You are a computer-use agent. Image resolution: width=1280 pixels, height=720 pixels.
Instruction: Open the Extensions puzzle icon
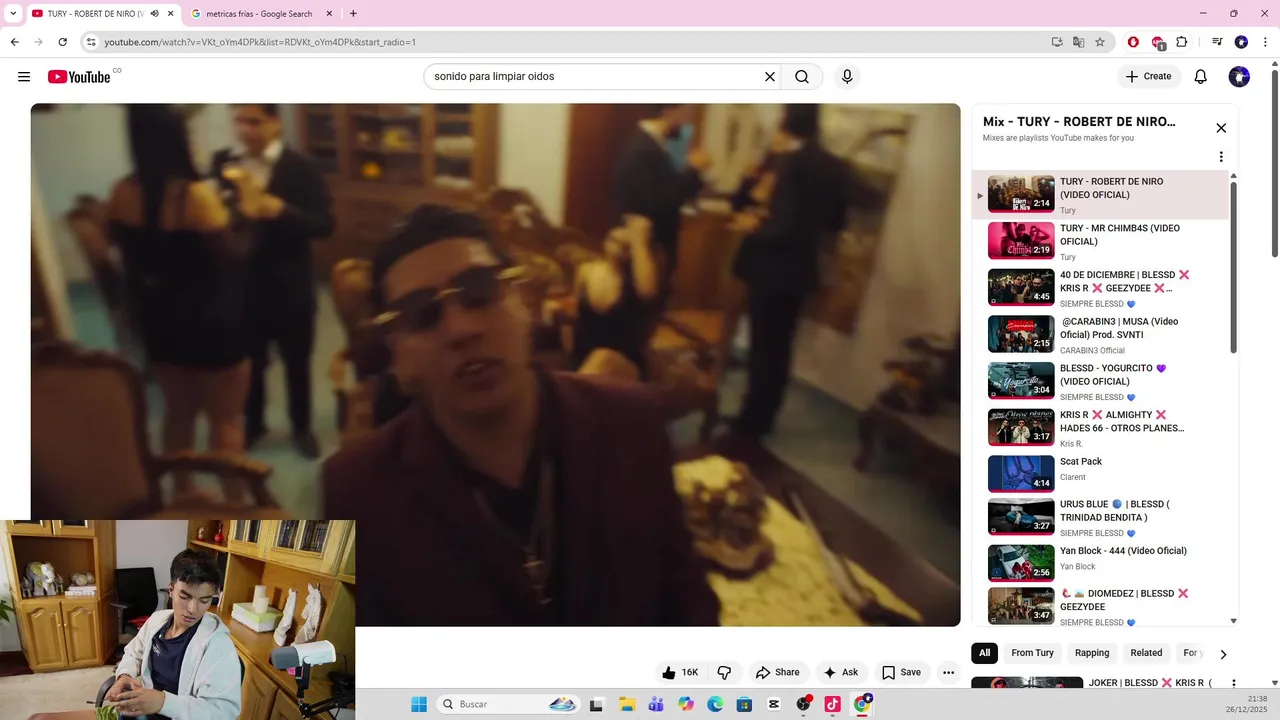[1182, 42]
